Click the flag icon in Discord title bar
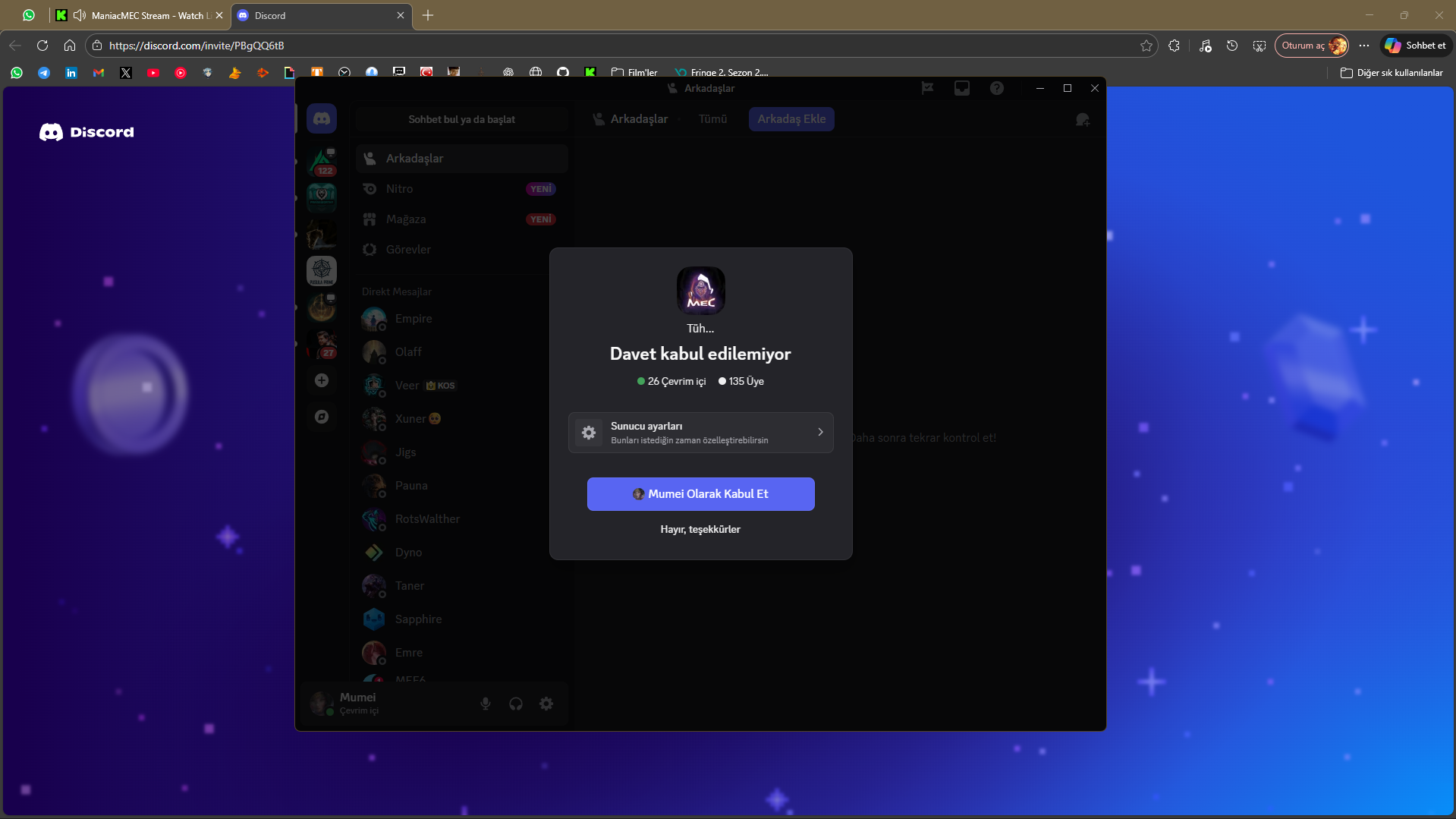This screenshot has height=819, width=1456. [927, 88]
